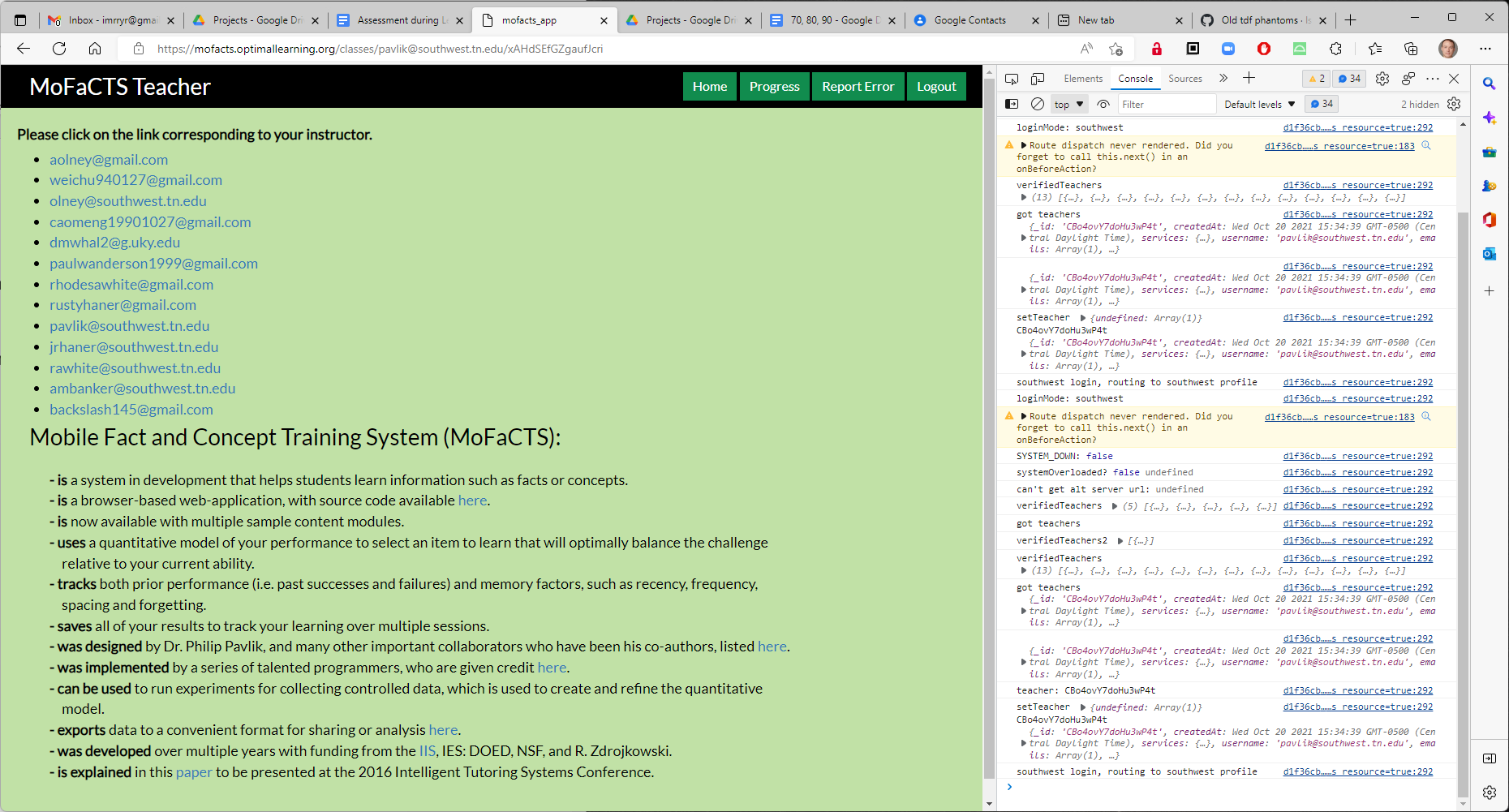
Task: Click the Report Error button
Action: (858, 86)
